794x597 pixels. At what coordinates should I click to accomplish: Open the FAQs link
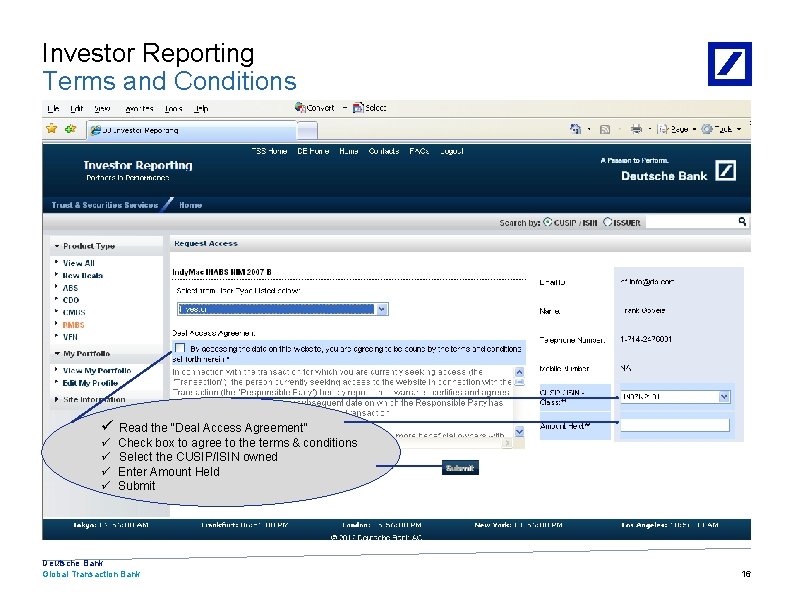coord(419,151)
